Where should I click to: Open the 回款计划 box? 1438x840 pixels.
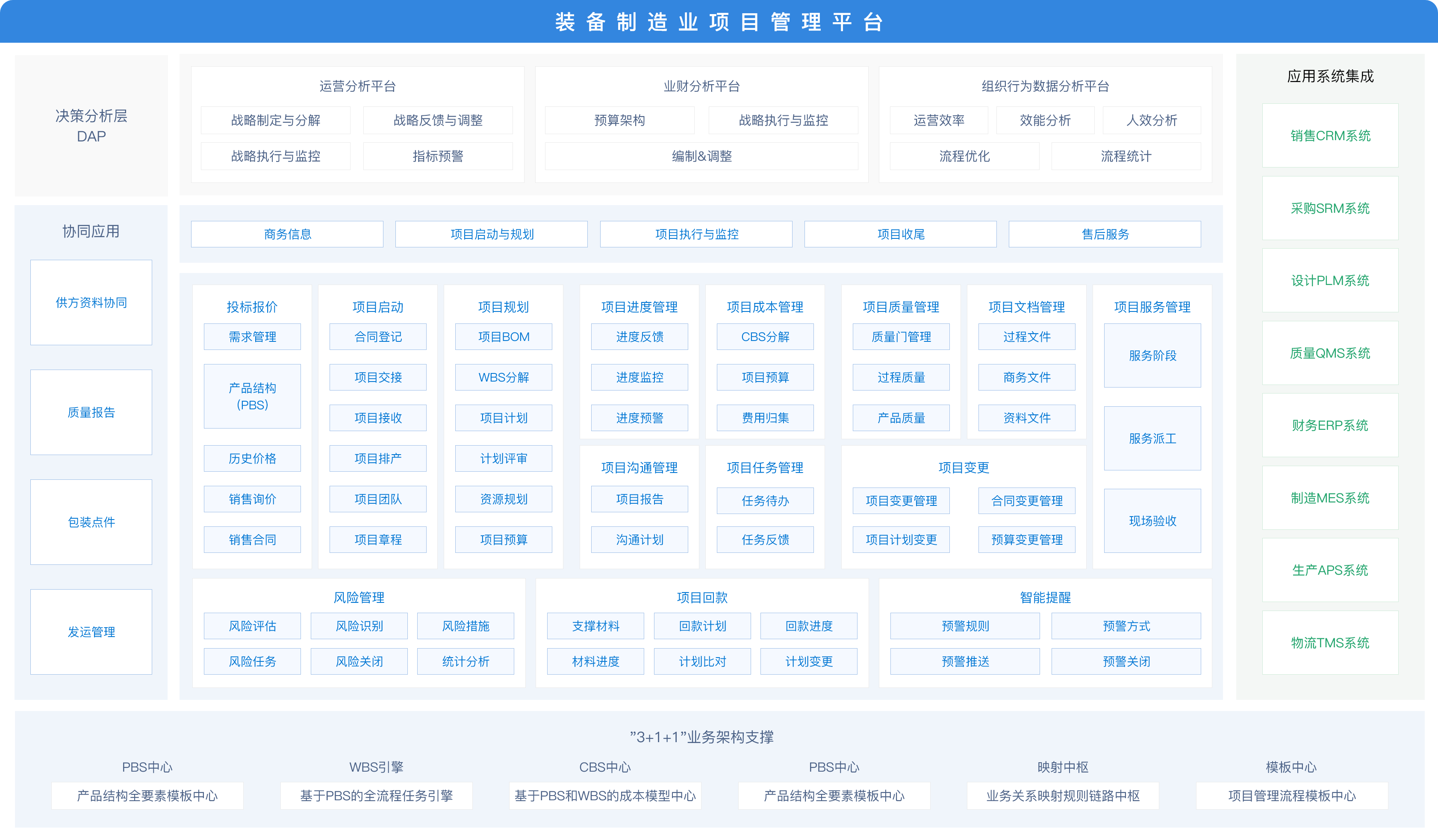tap(702, 626)
